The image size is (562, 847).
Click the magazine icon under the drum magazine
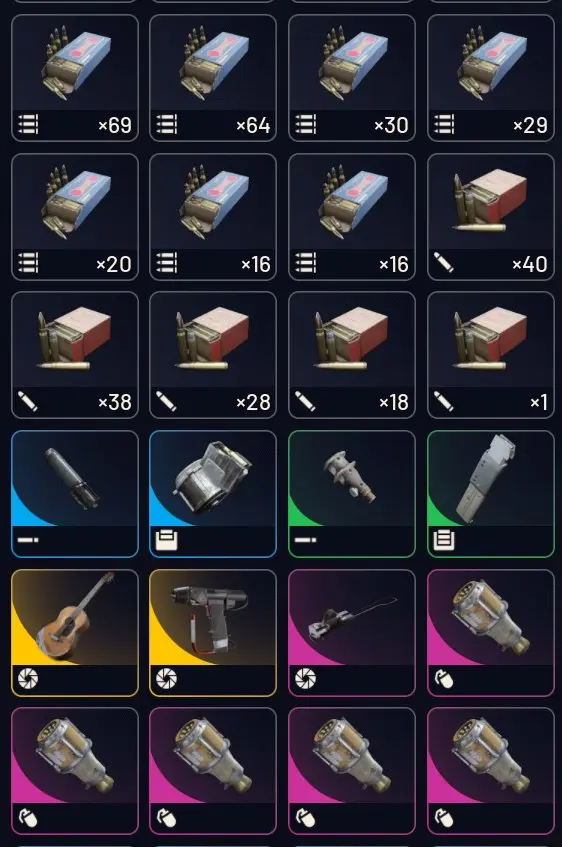tap(166, 540)
